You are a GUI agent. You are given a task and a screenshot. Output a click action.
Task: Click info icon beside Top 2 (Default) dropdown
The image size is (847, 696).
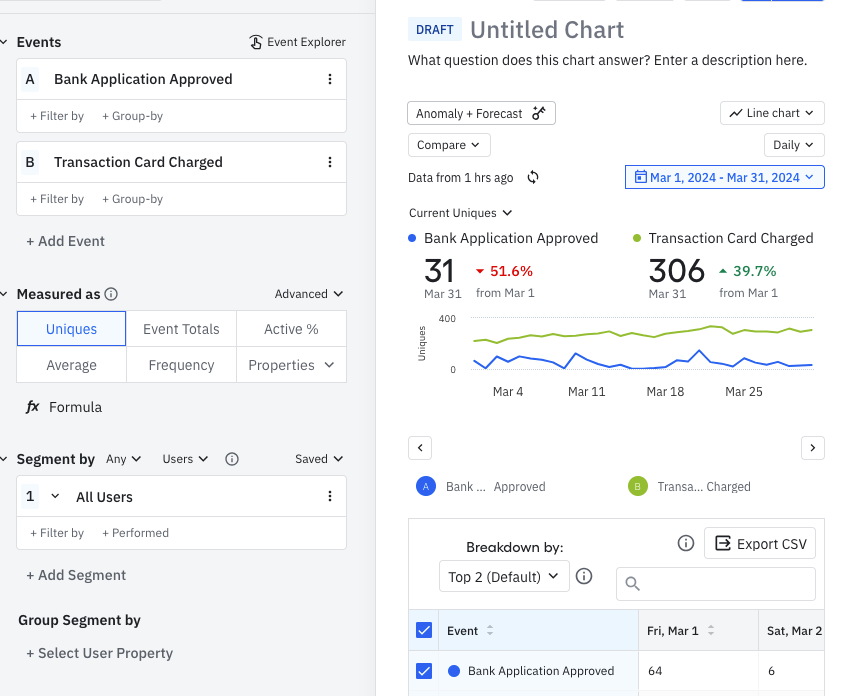coord(584,576)
